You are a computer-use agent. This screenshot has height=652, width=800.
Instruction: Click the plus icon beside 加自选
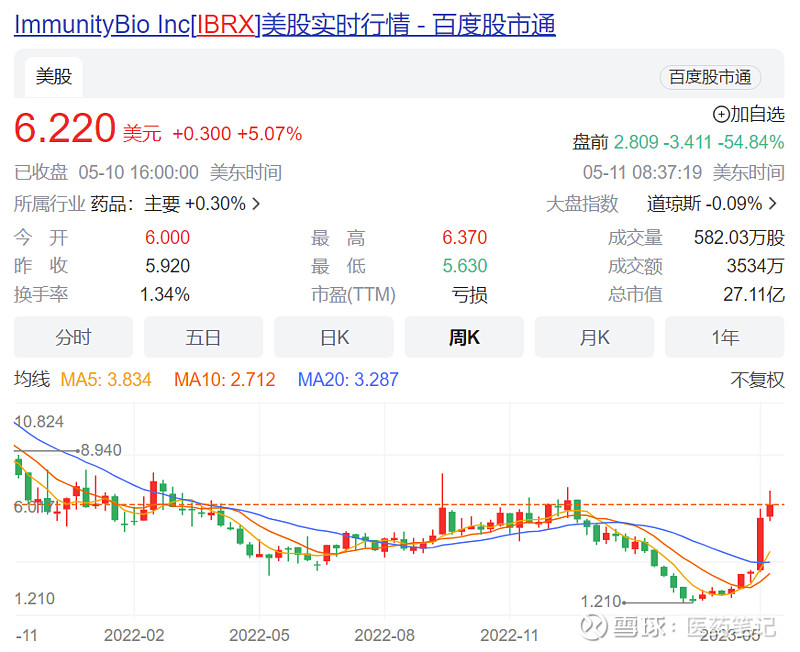pyautogui.click(x=721, y=114)
